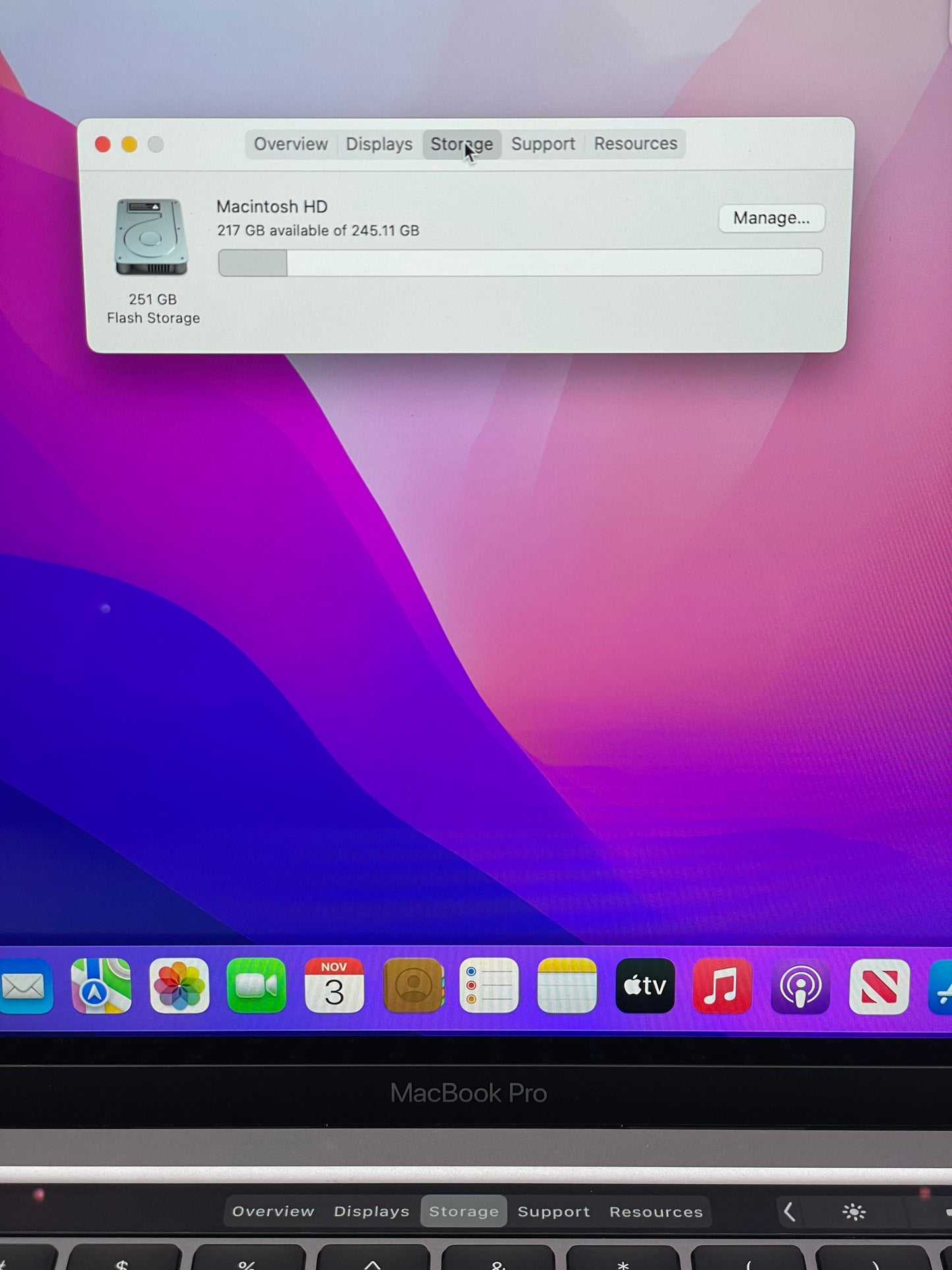Open the Notes app in the Dock
Screen dimensions: 952x1270
[x=567, y=986]
